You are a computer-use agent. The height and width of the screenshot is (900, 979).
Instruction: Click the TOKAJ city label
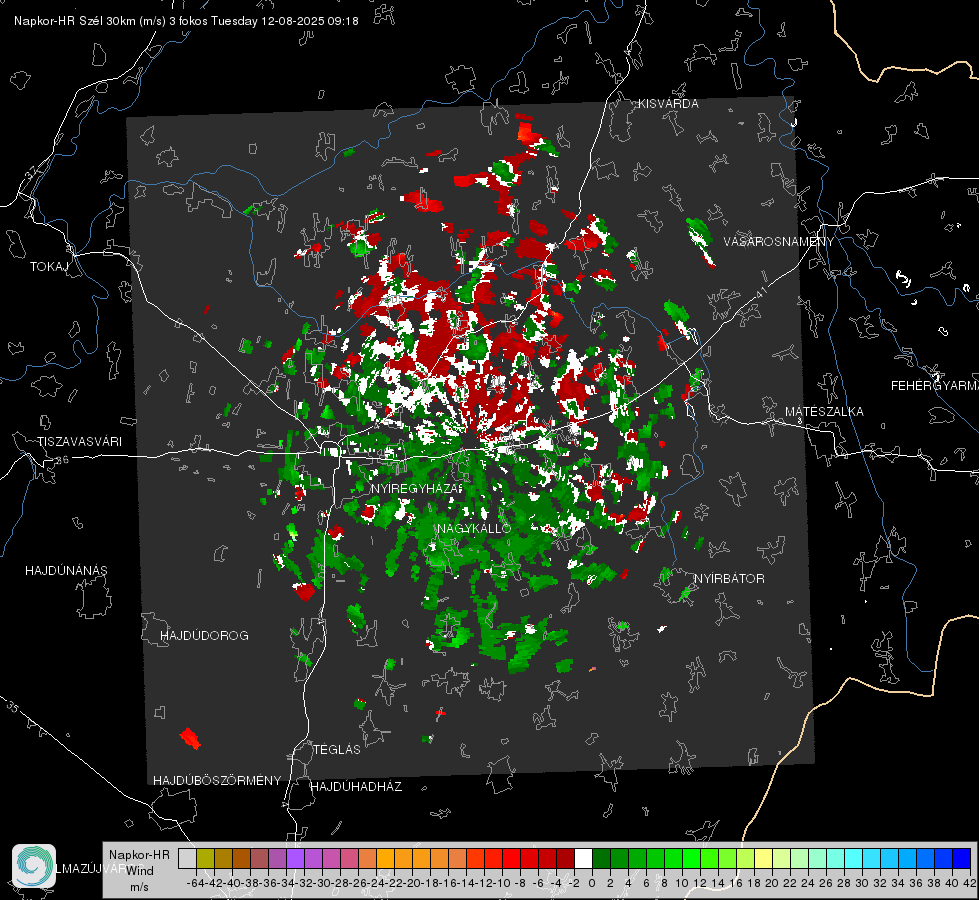coord(49,267)
